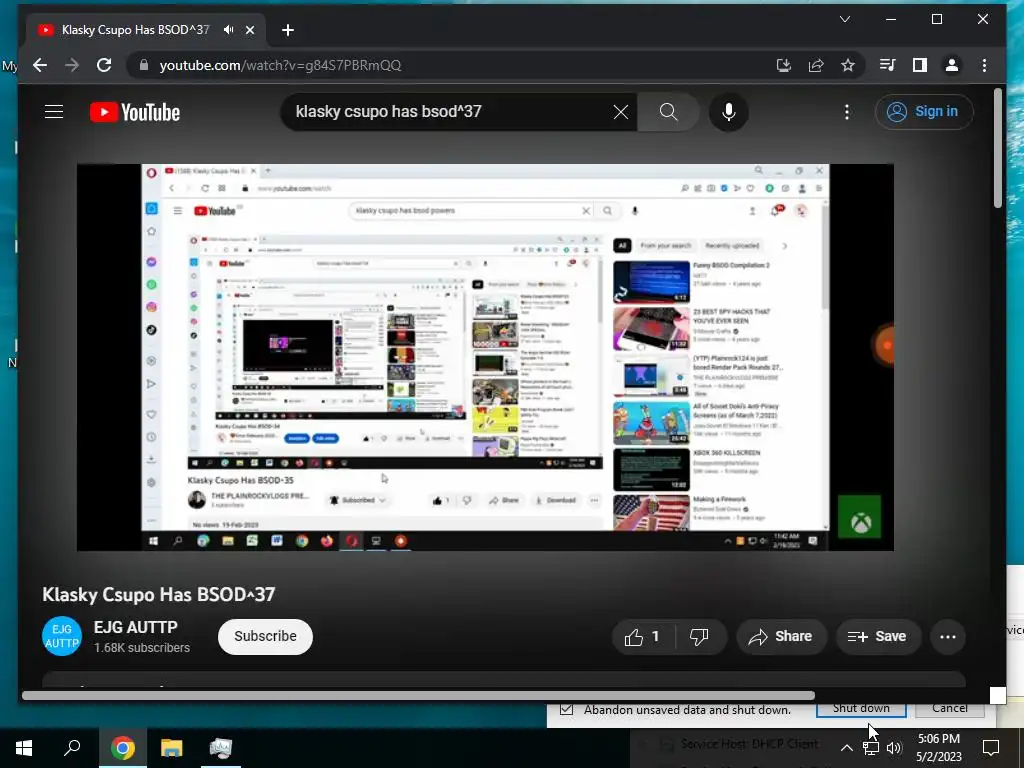The width and height of the screenshot is (1024, 768).
Task: Go back in Chrome
Action: tap(40, 65)
